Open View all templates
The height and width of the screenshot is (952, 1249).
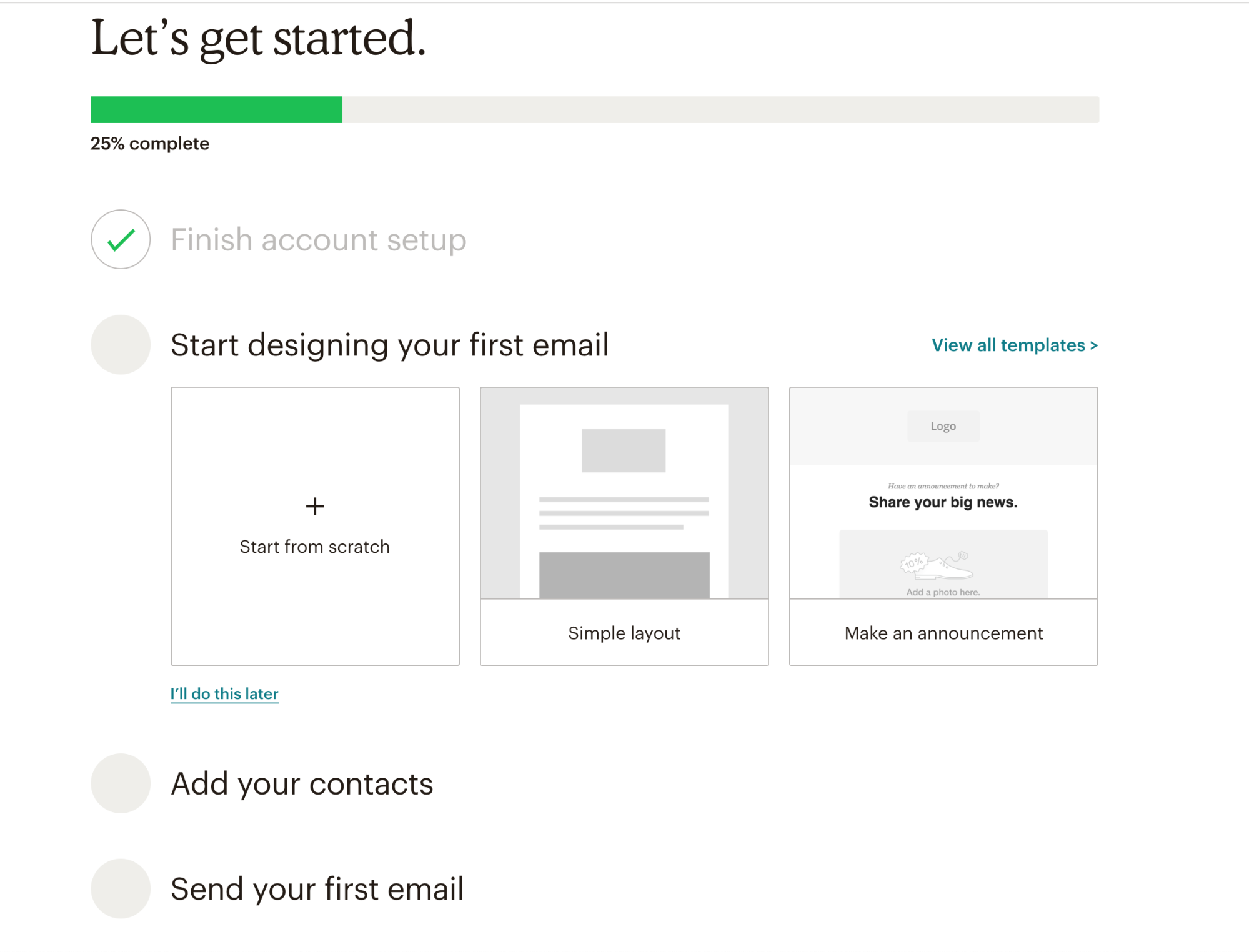[1013, 344]
